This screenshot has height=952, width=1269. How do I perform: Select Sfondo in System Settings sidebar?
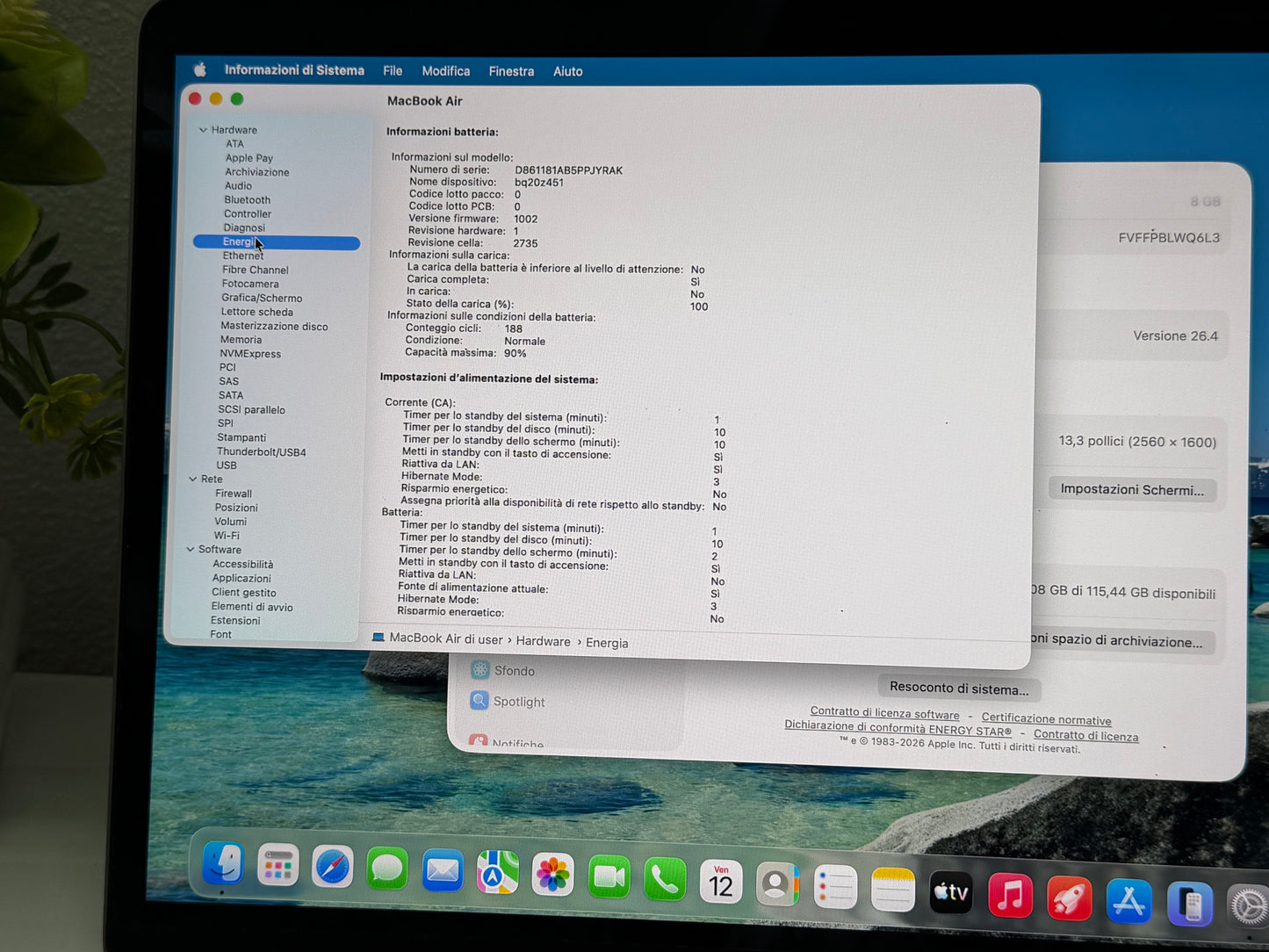[x=515, y=671]
